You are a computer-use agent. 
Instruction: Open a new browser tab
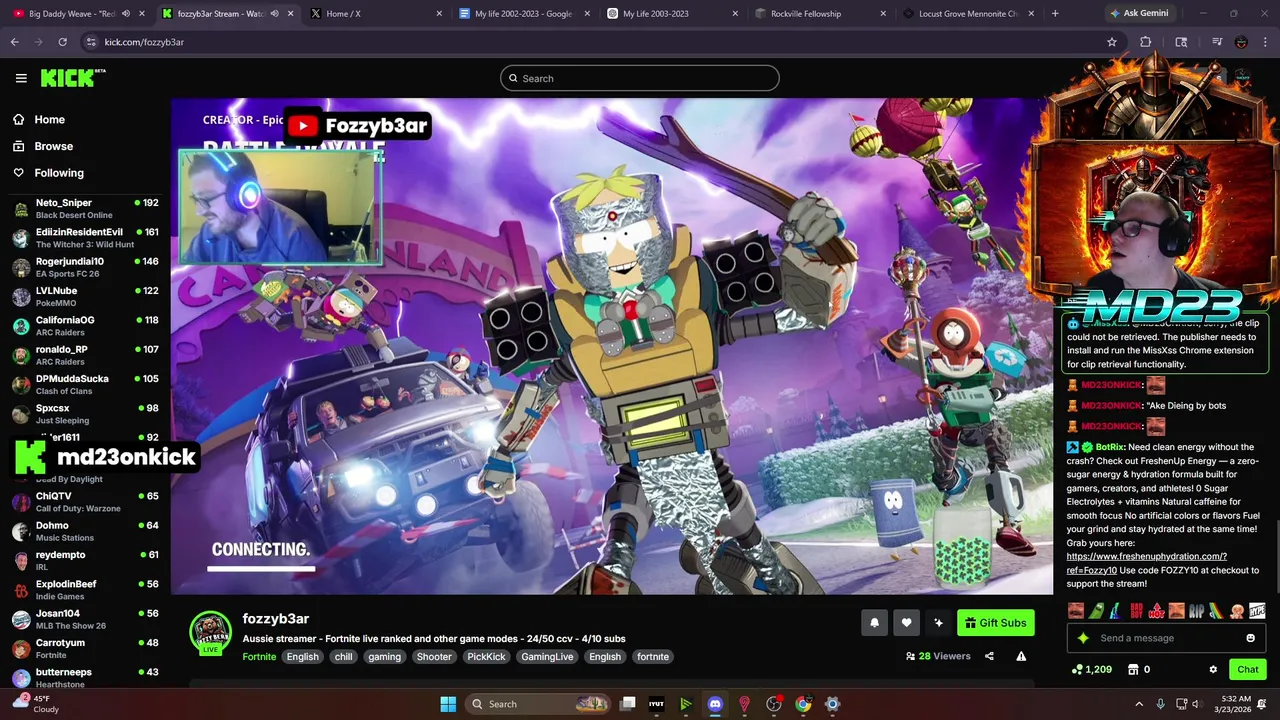pos(1055,14)
